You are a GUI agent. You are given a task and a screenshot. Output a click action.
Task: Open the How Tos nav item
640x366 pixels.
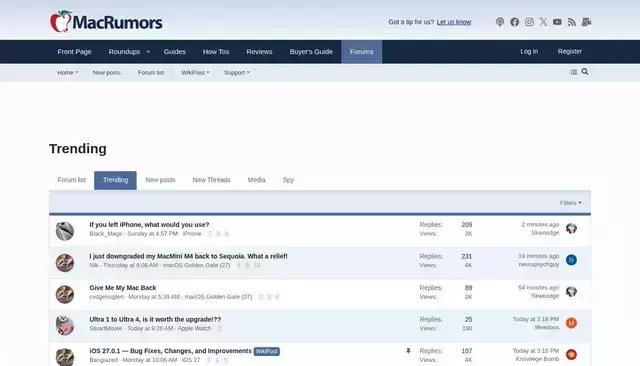tap(216, 52)
